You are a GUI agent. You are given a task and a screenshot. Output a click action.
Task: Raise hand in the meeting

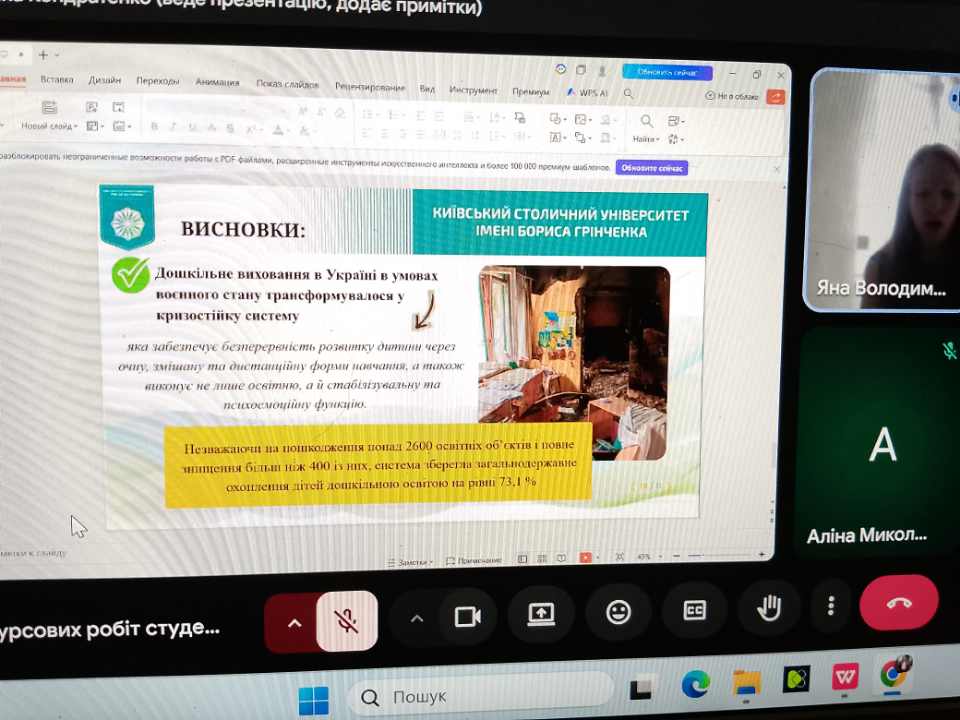[769, 608]
